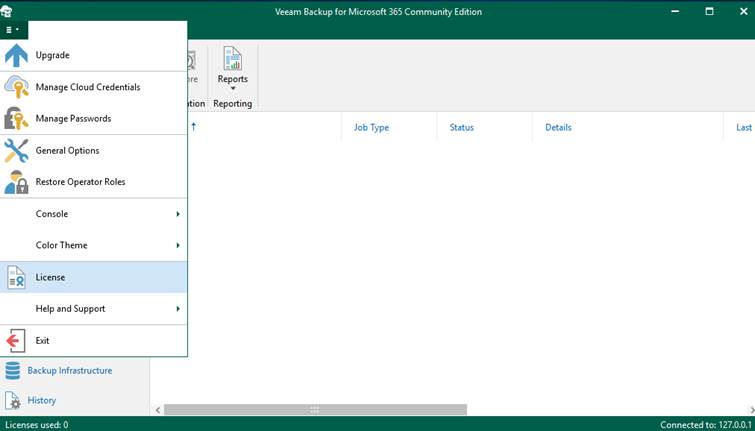Select Manage Cloud Credentials menu entry

click(93, 87)
